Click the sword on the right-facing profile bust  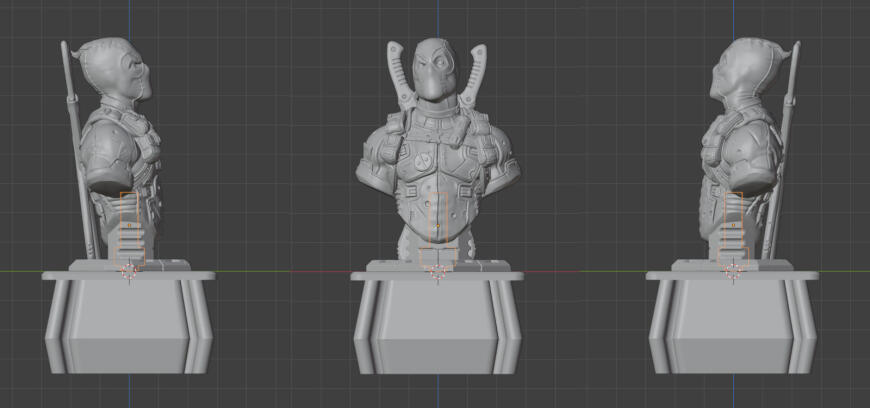[x=79, y=149]
